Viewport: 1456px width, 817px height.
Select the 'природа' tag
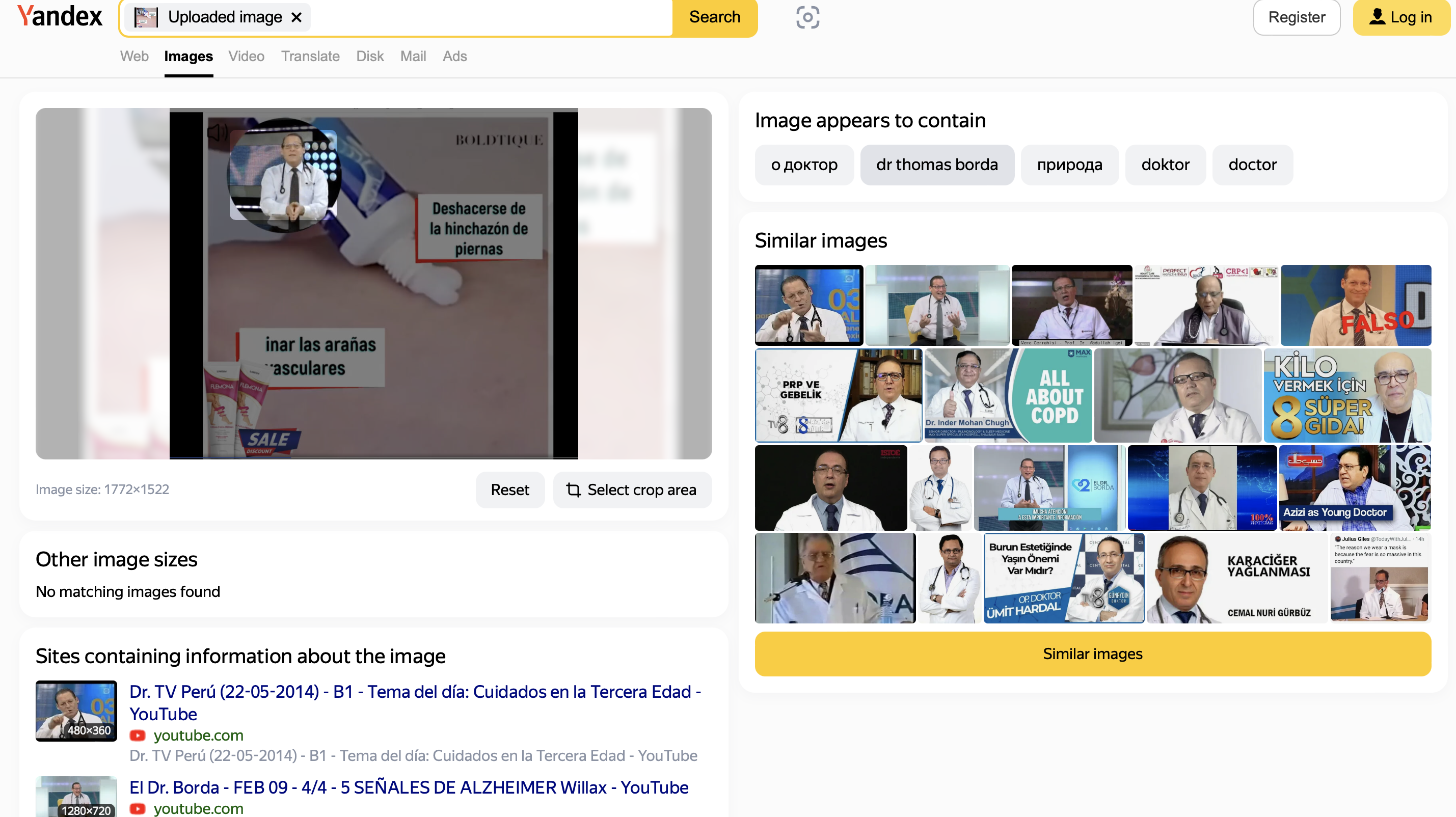pyautogui.click(x=1069, y=165)
